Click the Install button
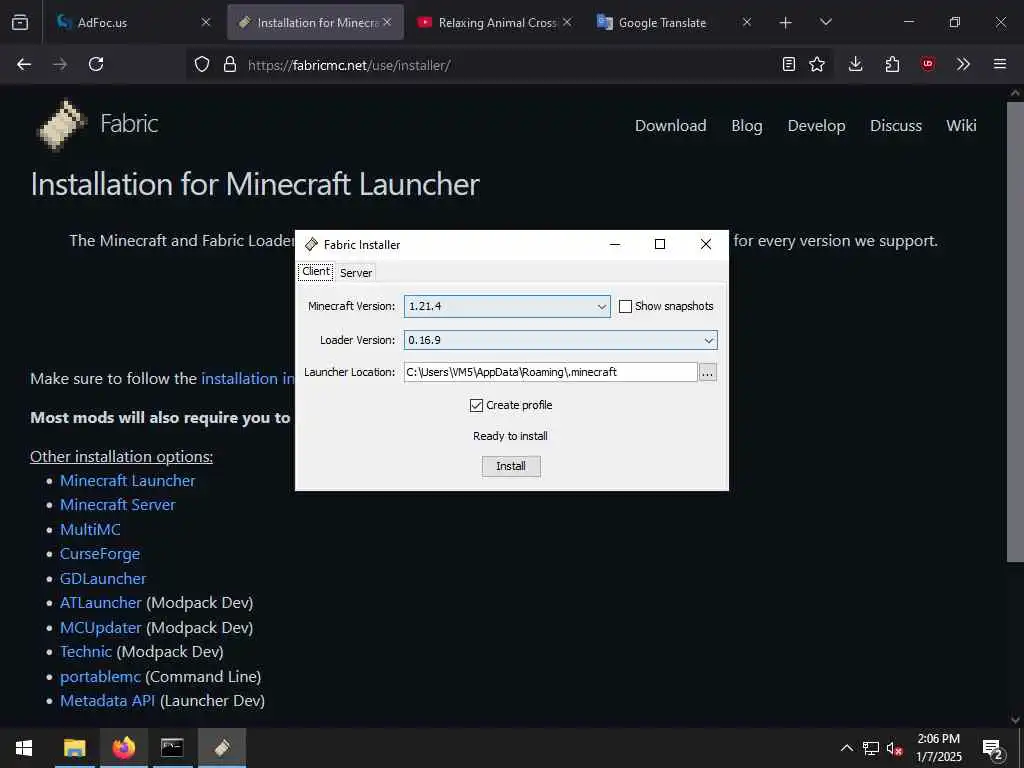 (511, 466)
